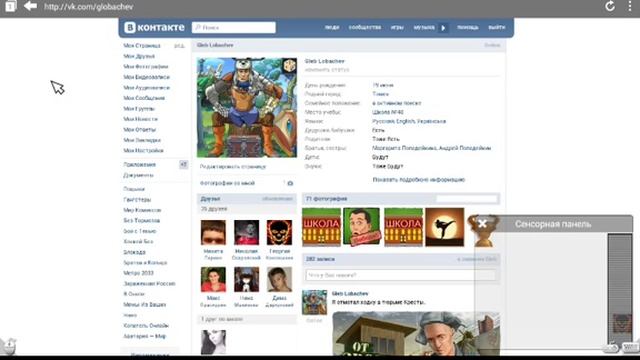The height and width of the screenshot is (360, 640).
Task: Reload the page with refresh icon
Action: pyautogui.click(x=610, y=6)
